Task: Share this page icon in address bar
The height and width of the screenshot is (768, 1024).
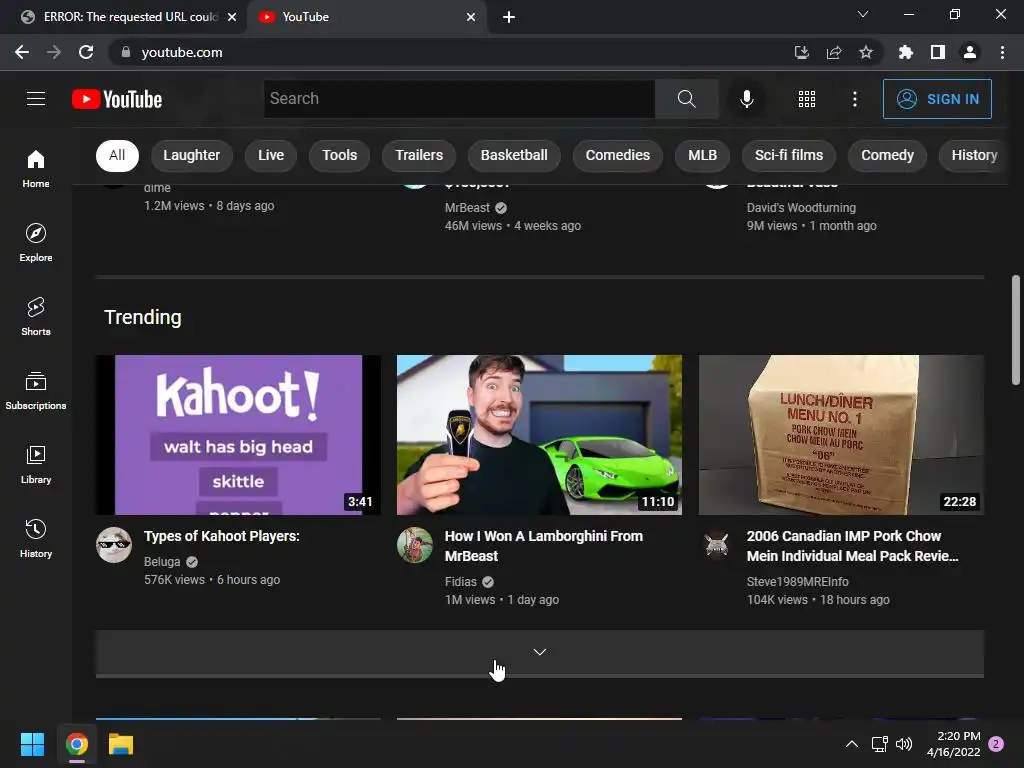Action: point(833,52)
